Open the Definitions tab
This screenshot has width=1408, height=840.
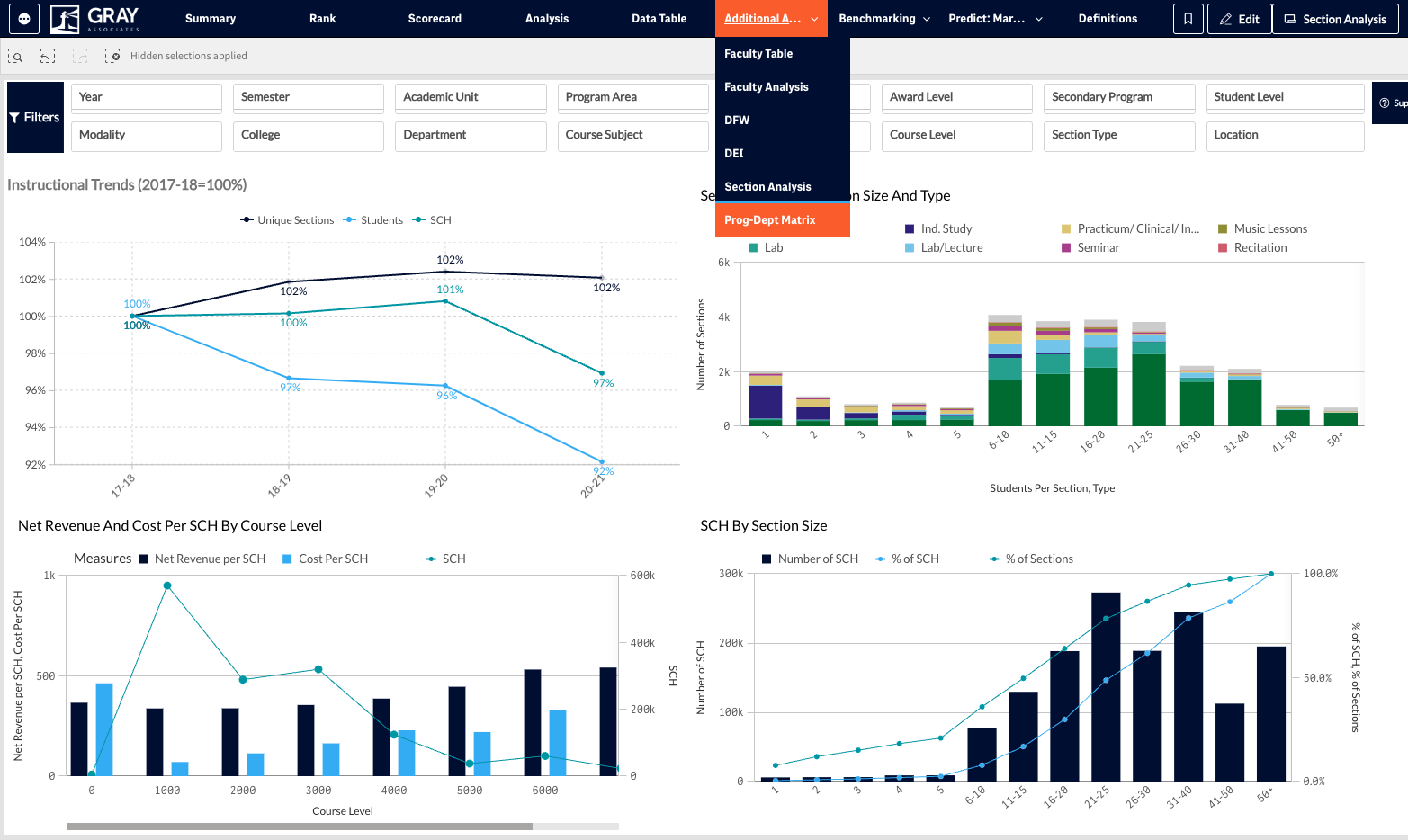[1108, 19]
